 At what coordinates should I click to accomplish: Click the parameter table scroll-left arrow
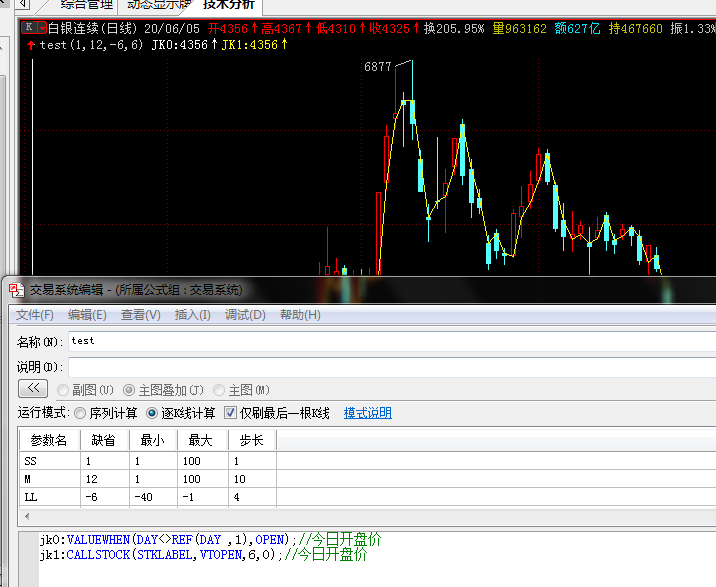pyautogui.click(x=27, y=517)
